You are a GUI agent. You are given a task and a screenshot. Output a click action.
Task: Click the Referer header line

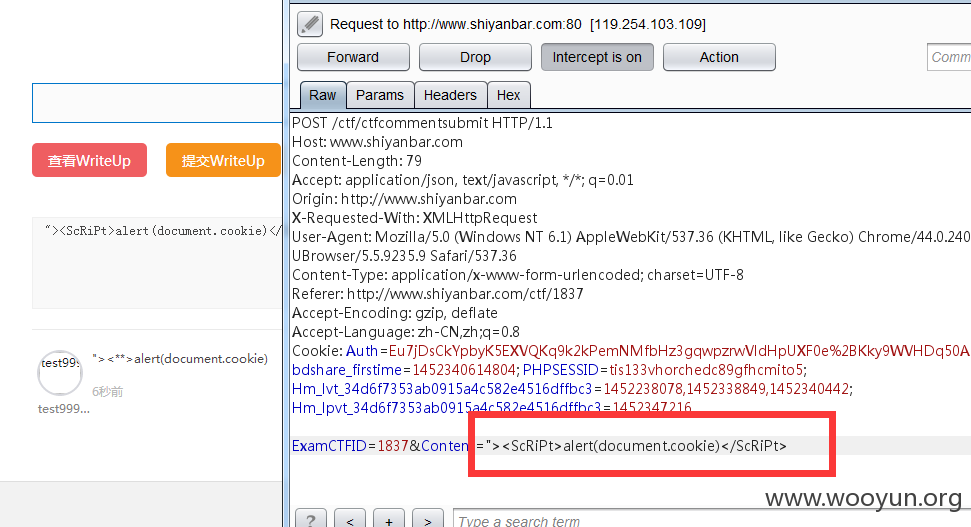click(437, 294)
